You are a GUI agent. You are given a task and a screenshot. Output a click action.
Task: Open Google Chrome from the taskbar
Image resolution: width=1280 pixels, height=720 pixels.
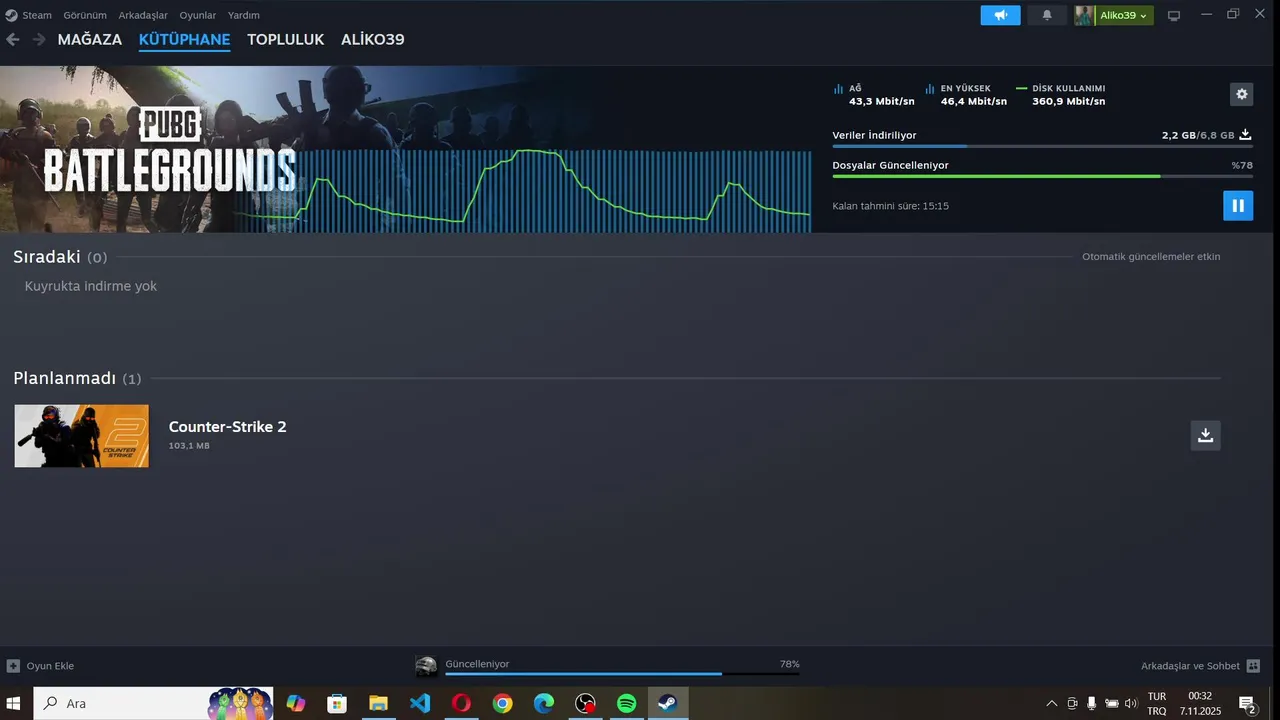[x=502, y=704]
